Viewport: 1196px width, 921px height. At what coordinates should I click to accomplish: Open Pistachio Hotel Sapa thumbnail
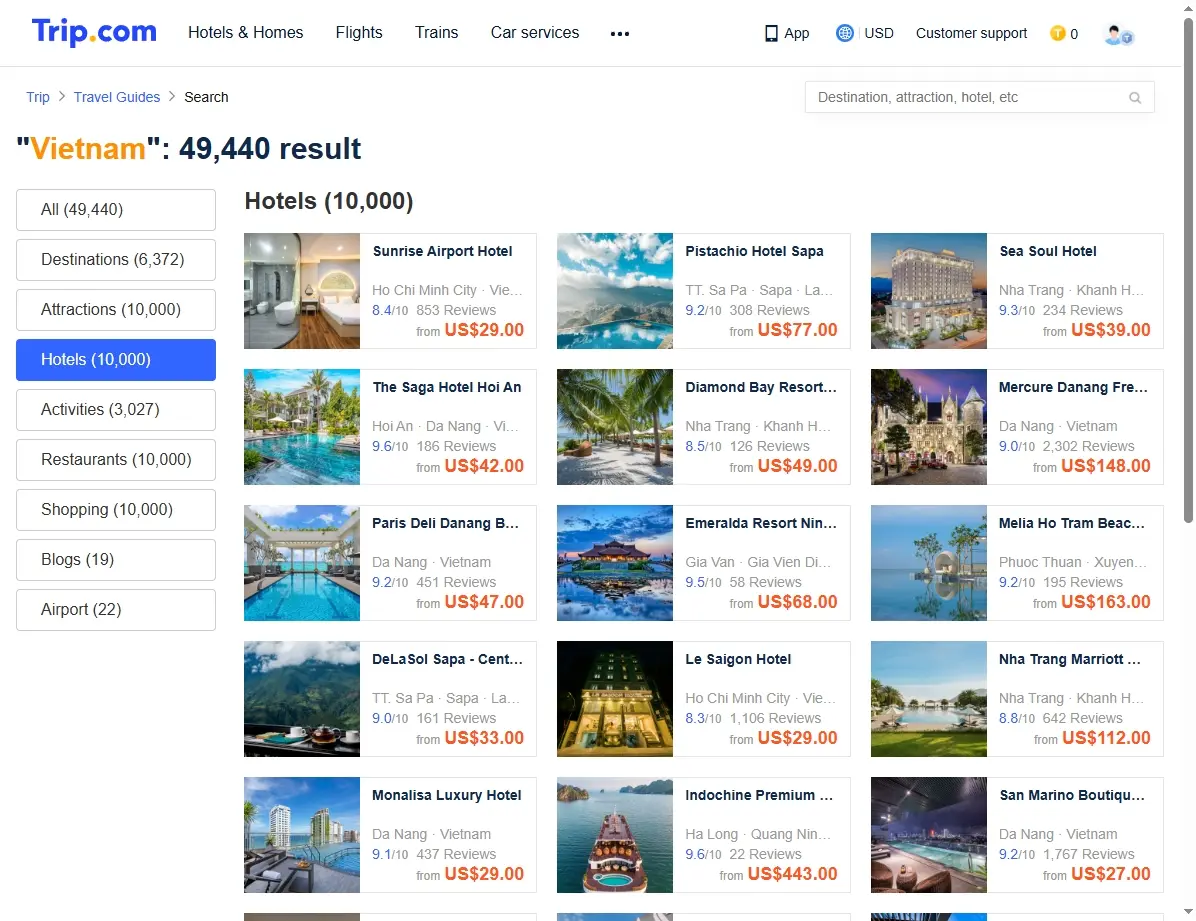point(615,291)
